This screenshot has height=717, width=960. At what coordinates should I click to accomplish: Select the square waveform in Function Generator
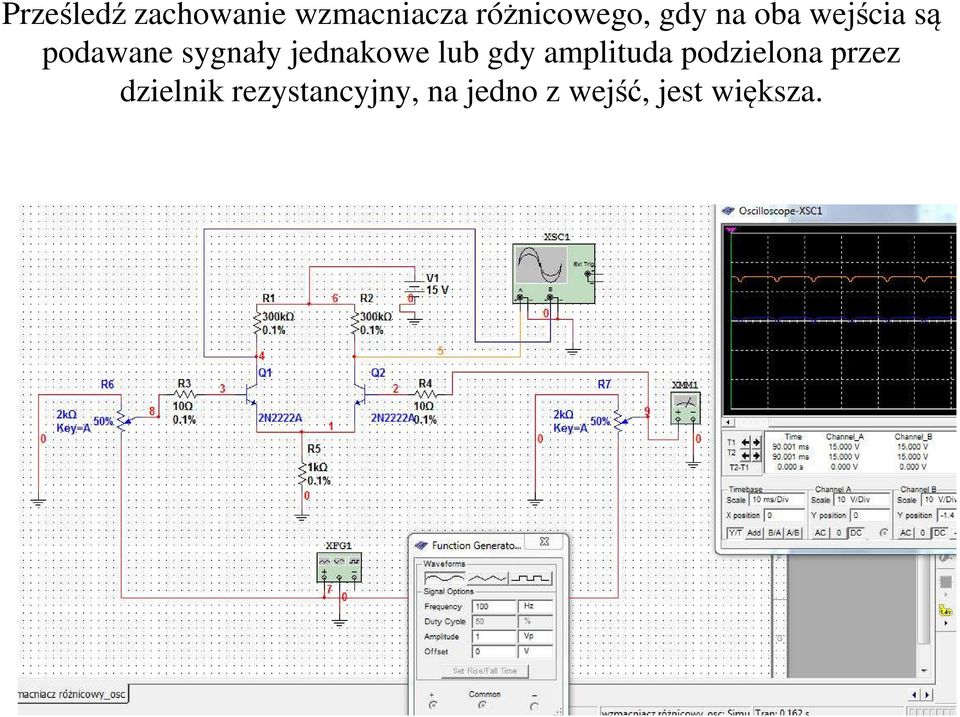click(530, 577)
